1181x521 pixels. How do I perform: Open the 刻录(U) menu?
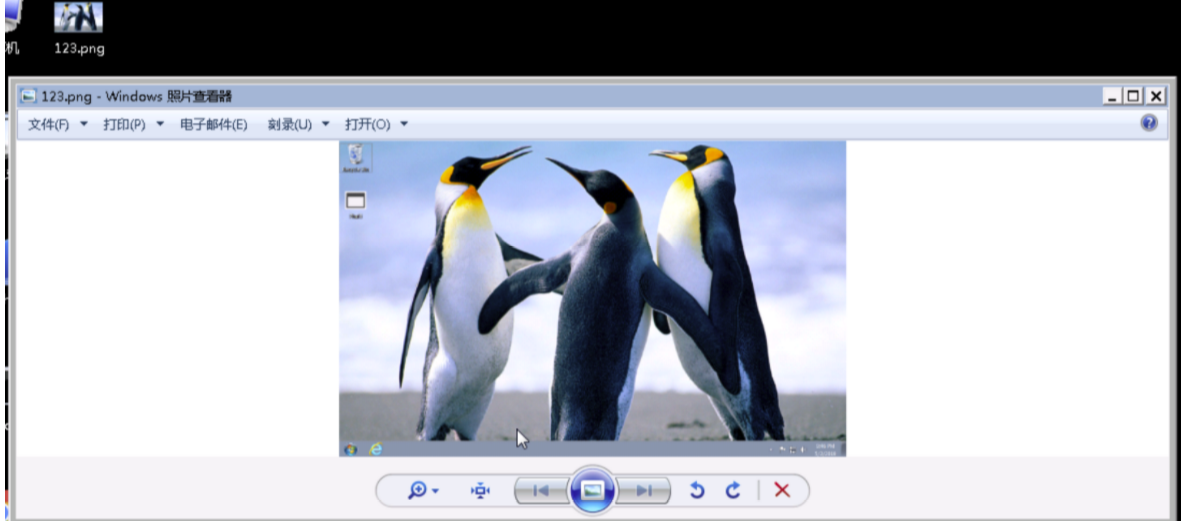290,124
